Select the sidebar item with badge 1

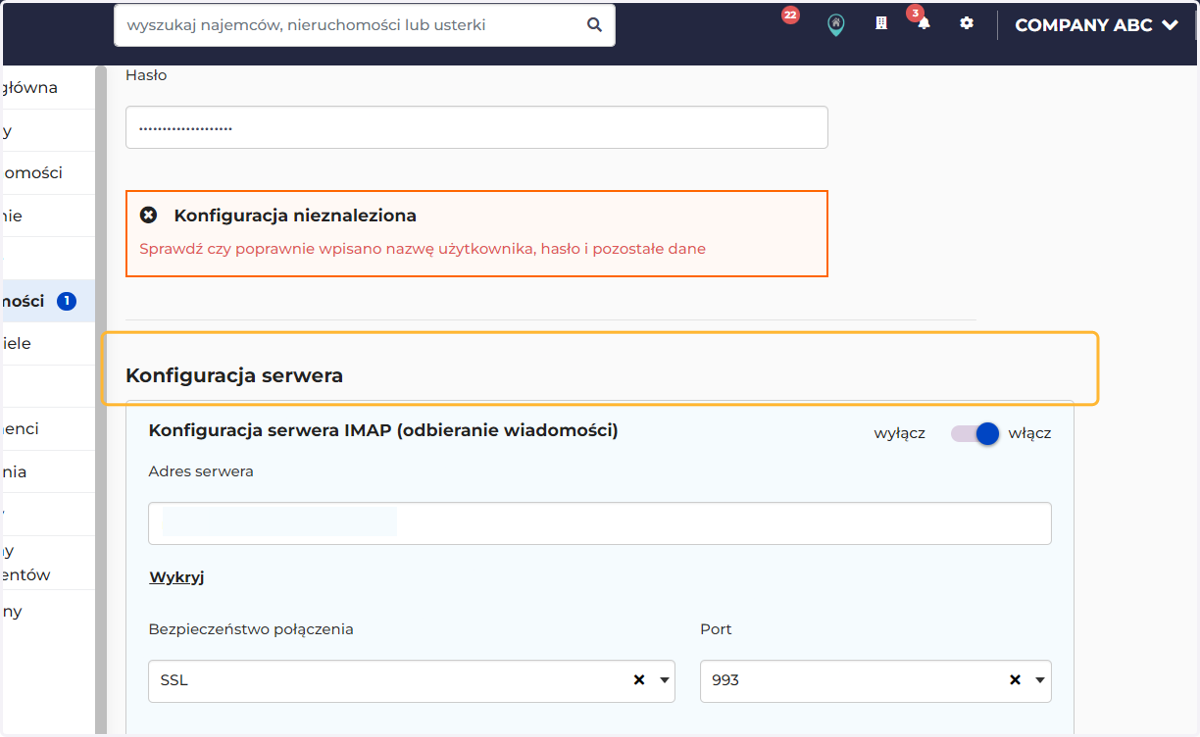(x=48, y=301)
